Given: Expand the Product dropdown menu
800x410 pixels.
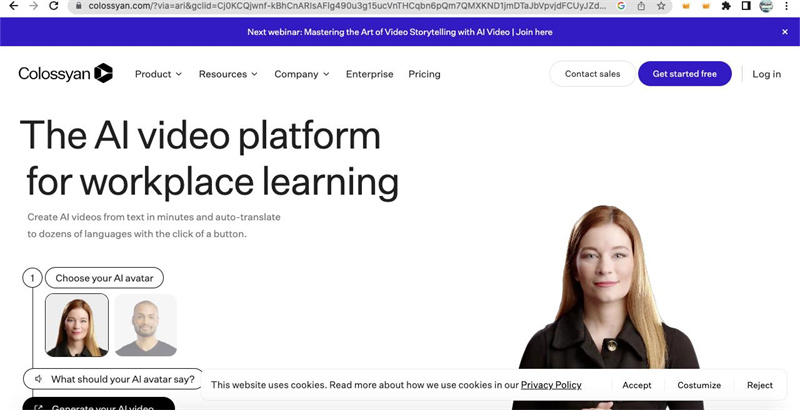Looking at the screenshot, I should point(158,74).
